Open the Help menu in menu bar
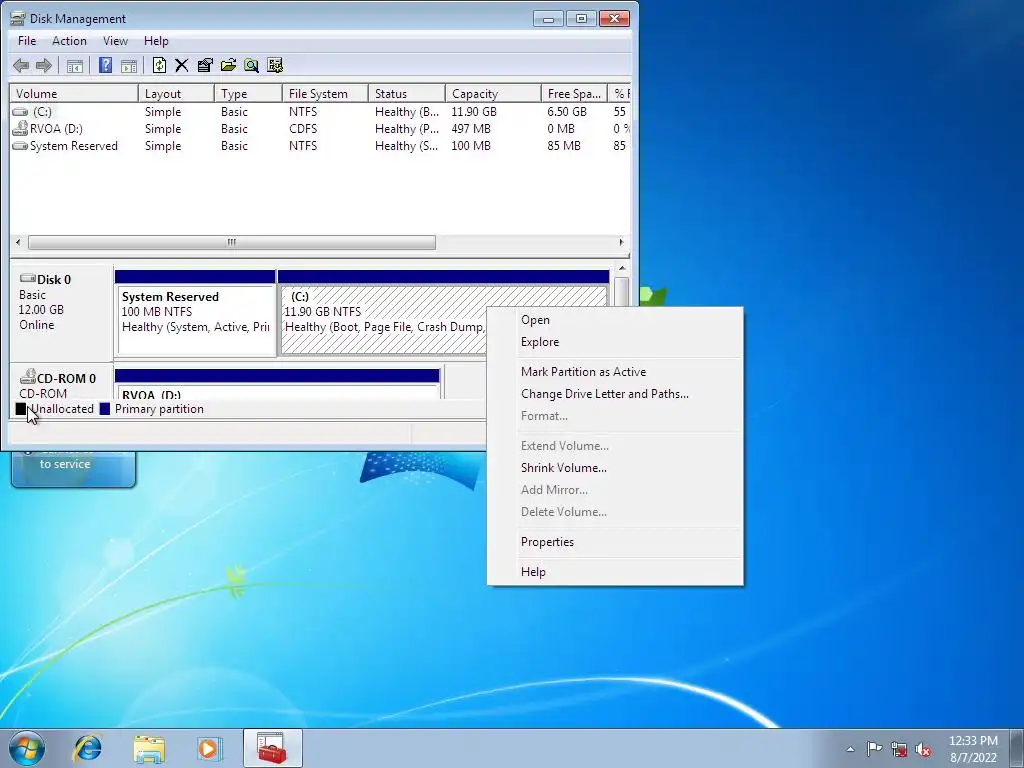This screenshot has width=1024, height=768. (156, 40)
